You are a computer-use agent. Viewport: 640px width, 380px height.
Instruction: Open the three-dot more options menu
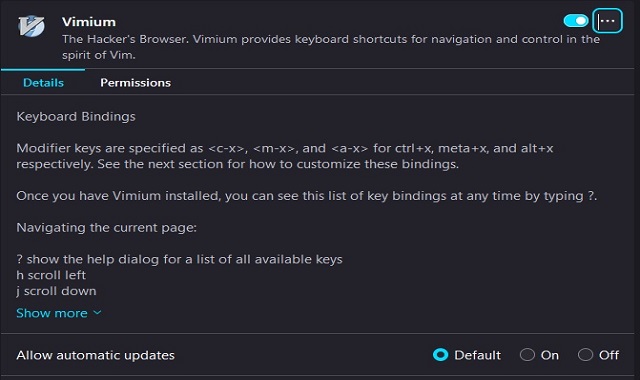[607, 20]
